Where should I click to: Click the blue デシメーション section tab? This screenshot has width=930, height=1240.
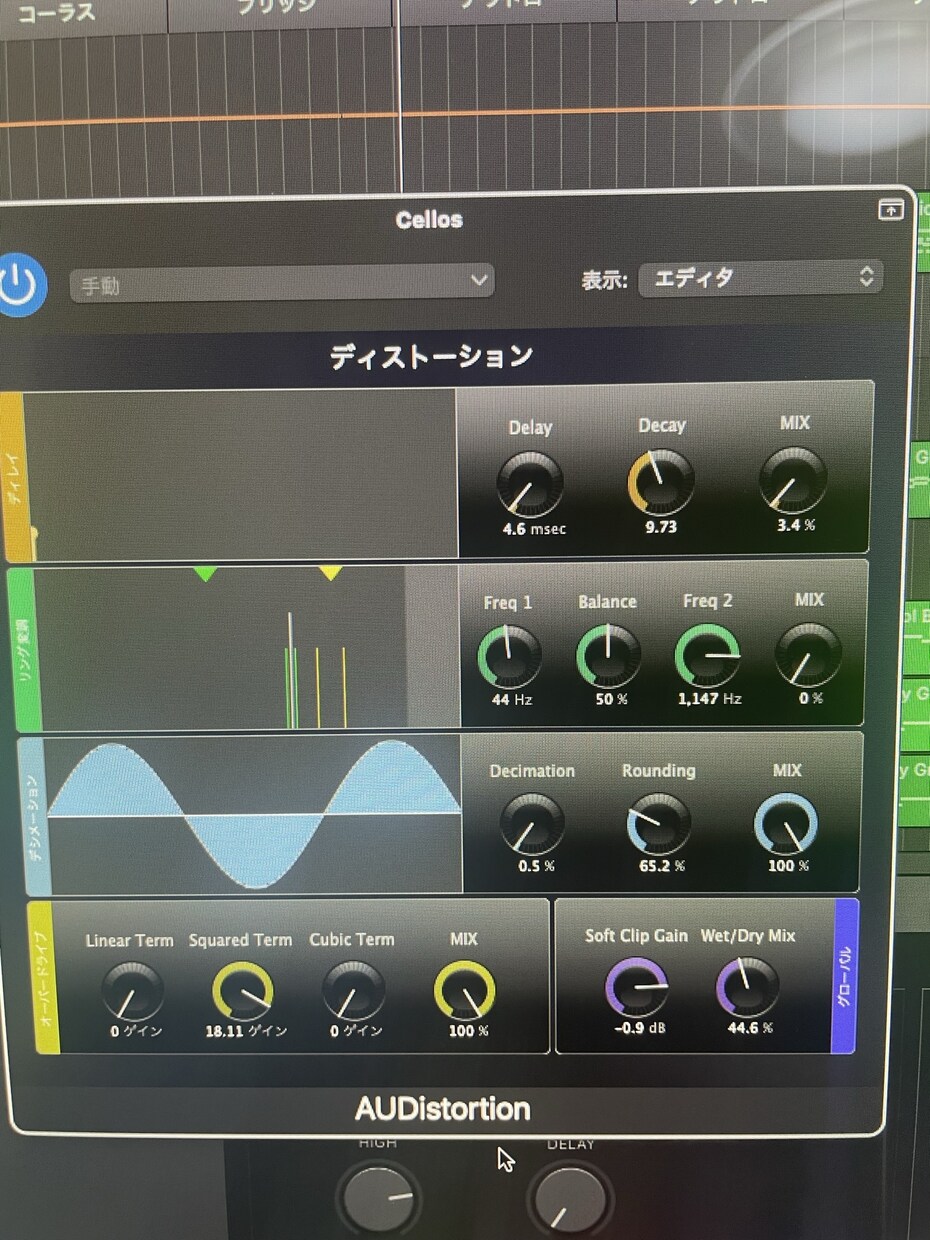tap(34, 816)
